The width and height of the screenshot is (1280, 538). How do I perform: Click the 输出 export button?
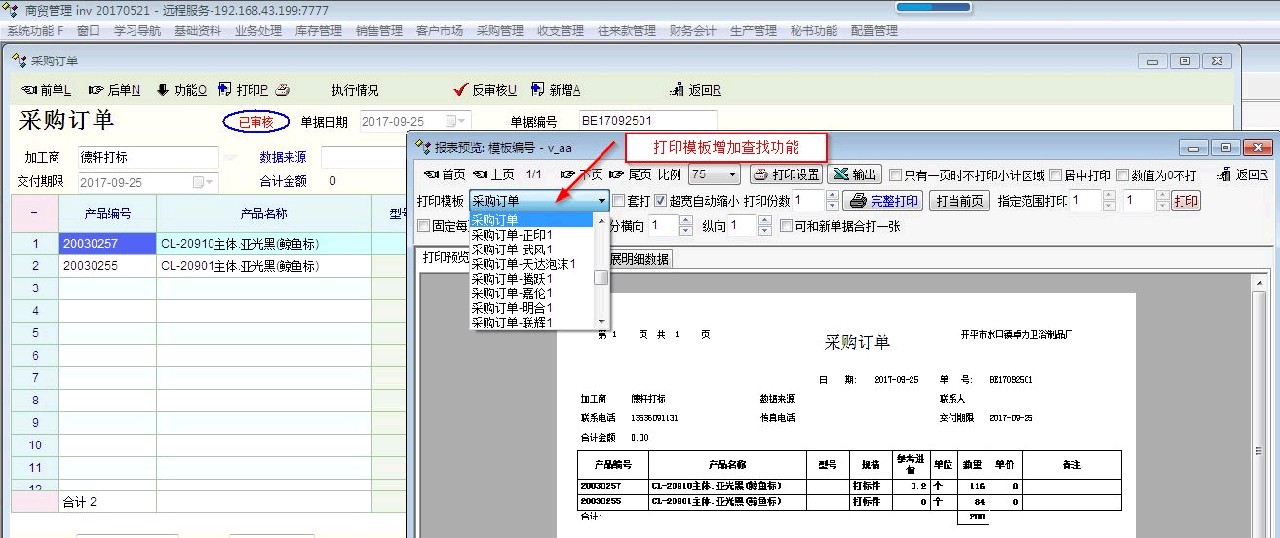point(855,174)
